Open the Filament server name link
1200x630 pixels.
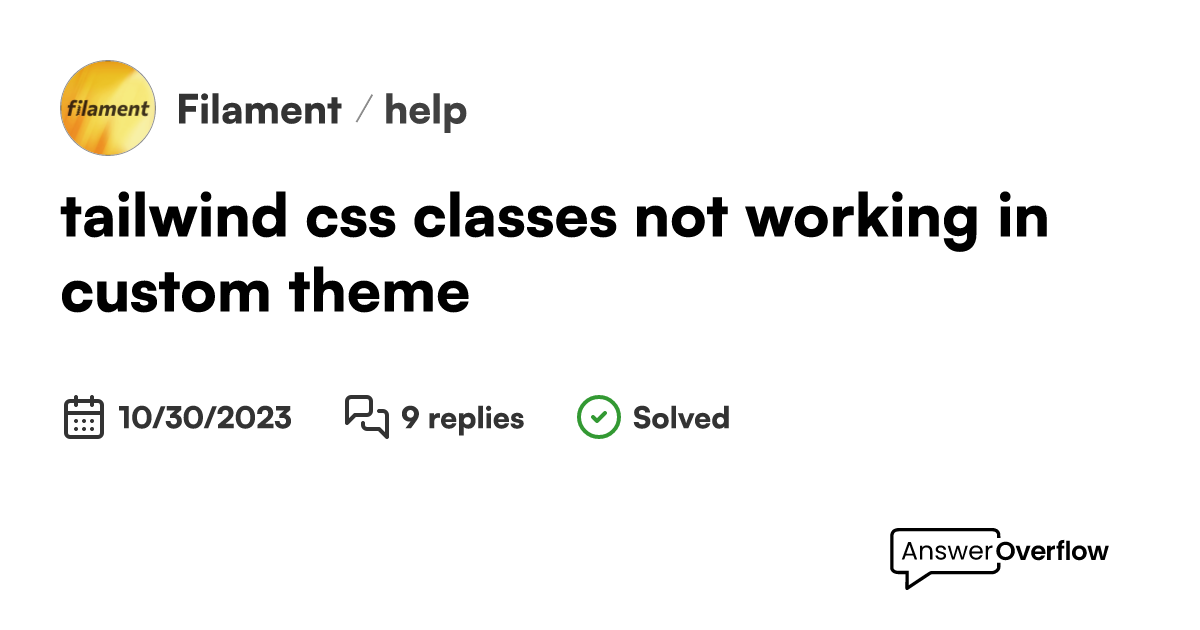pos(259,110)
